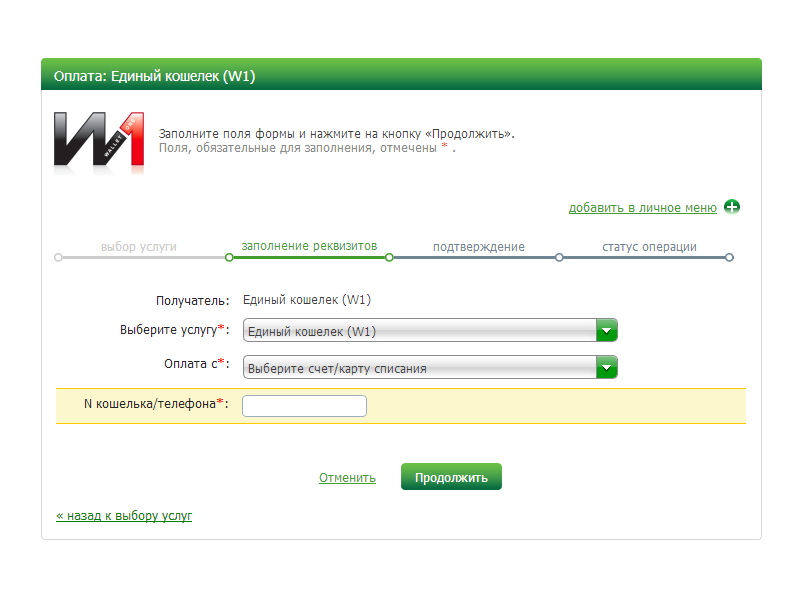The width and height of the screenshot is (800, 600).
Task: Expand the 'Выберите услугу' dropdown arrow
Action: pos(607,331)
